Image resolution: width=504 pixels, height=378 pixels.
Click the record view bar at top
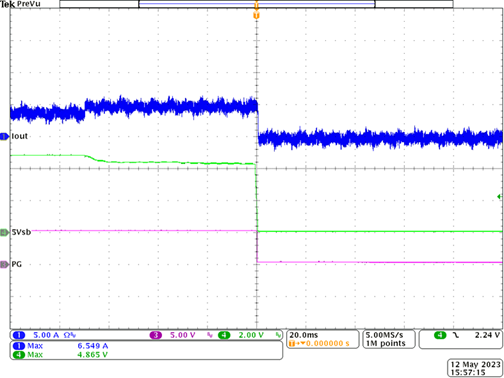click(256, 4)
